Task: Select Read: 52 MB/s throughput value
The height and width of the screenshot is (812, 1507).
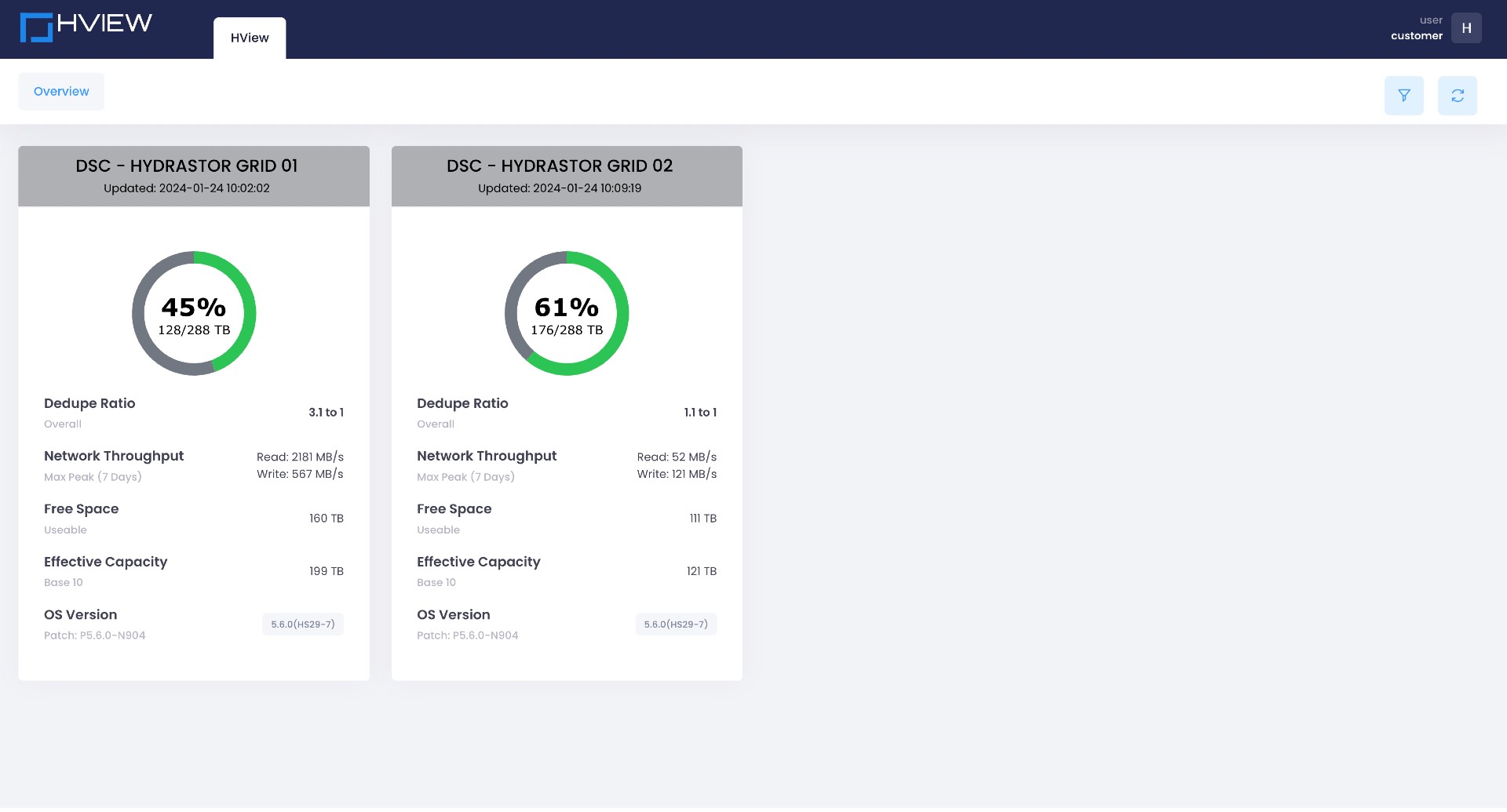Action: [x=677, y=457]
